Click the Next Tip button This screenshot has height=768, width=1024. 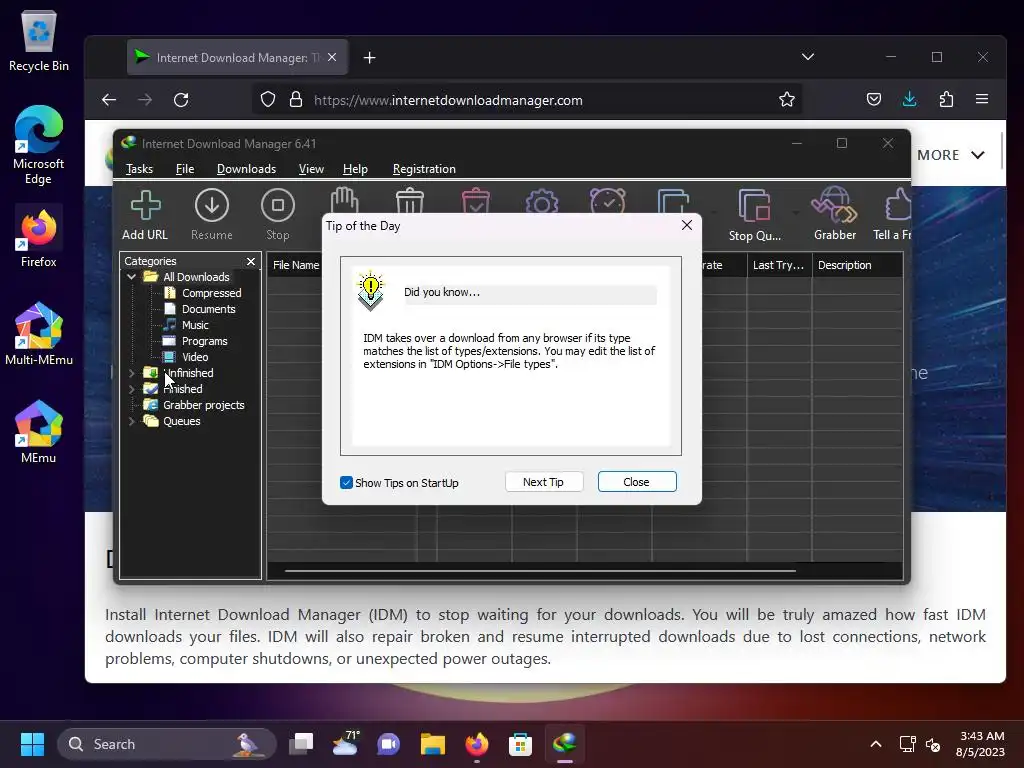543,482
